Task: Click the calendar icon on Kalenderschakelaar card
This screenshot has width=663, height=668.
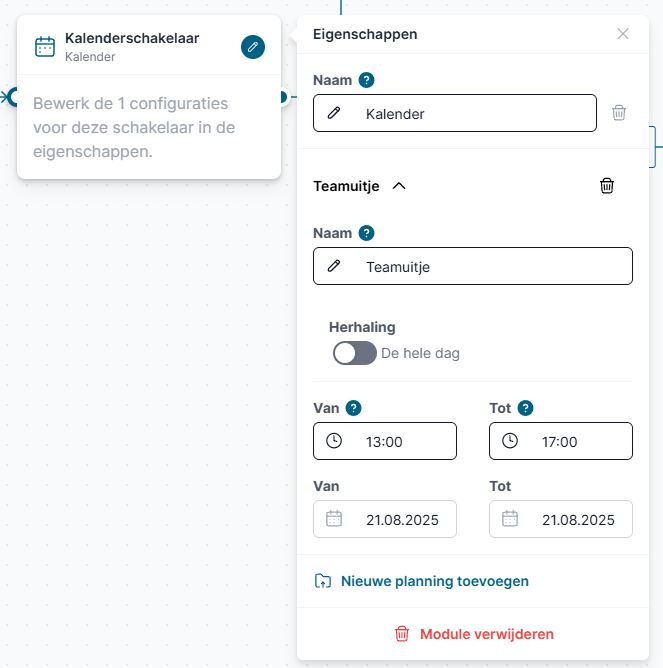Action: tap(45, 47)
